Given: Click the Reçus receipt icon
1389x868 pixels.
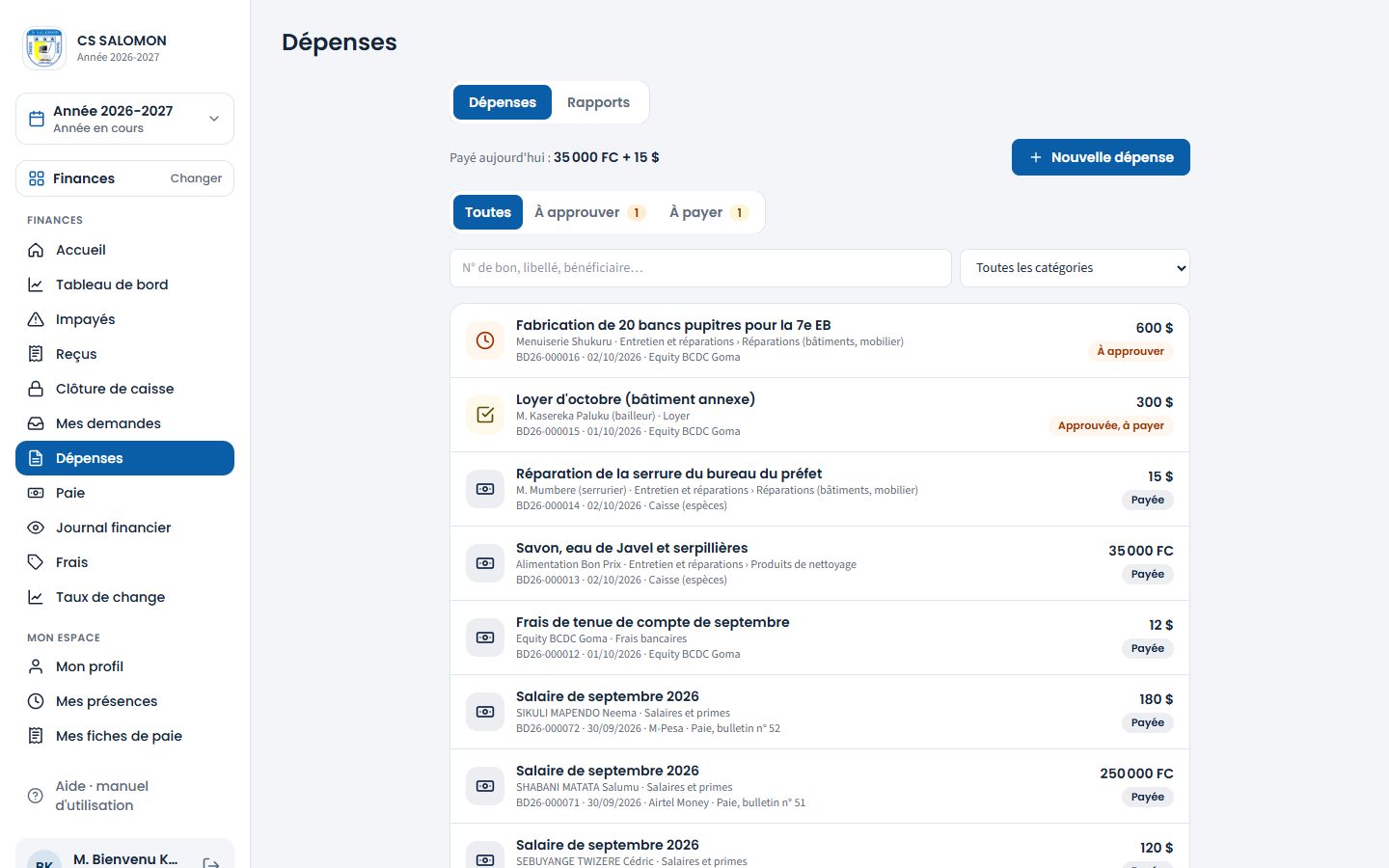Looking at the screenshot, I should pyautogui.click(x=36, y=354).
